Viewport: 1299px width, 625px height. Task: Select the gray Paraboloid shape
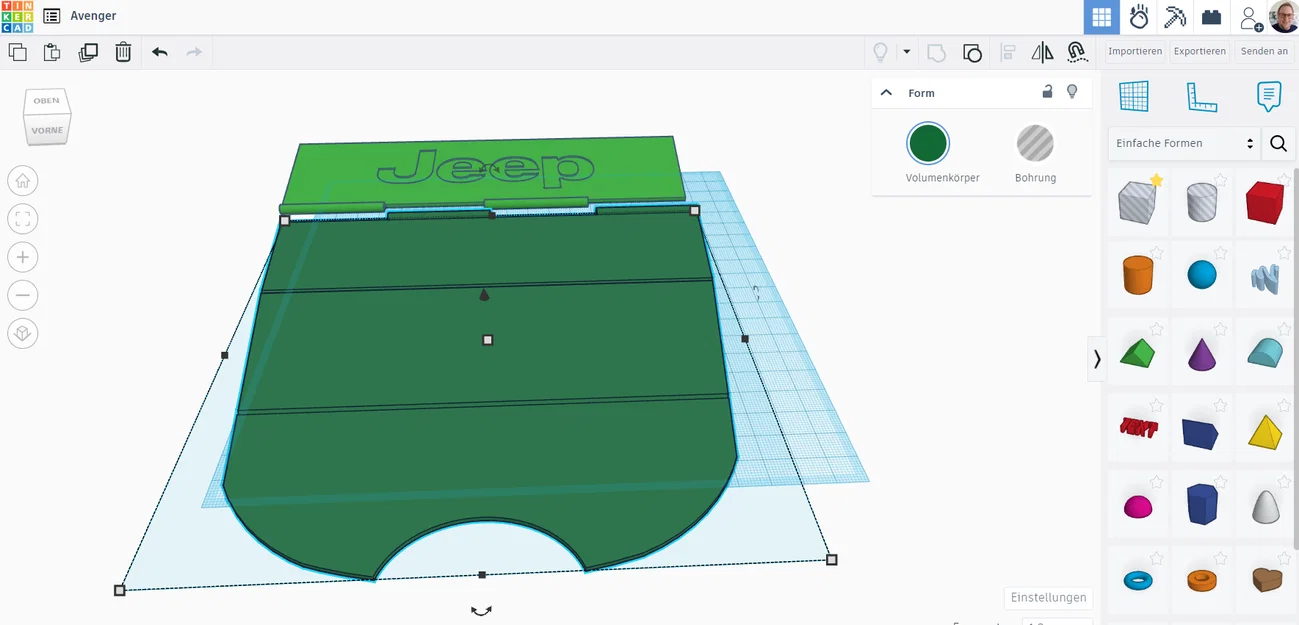(x=1265, y=506)
